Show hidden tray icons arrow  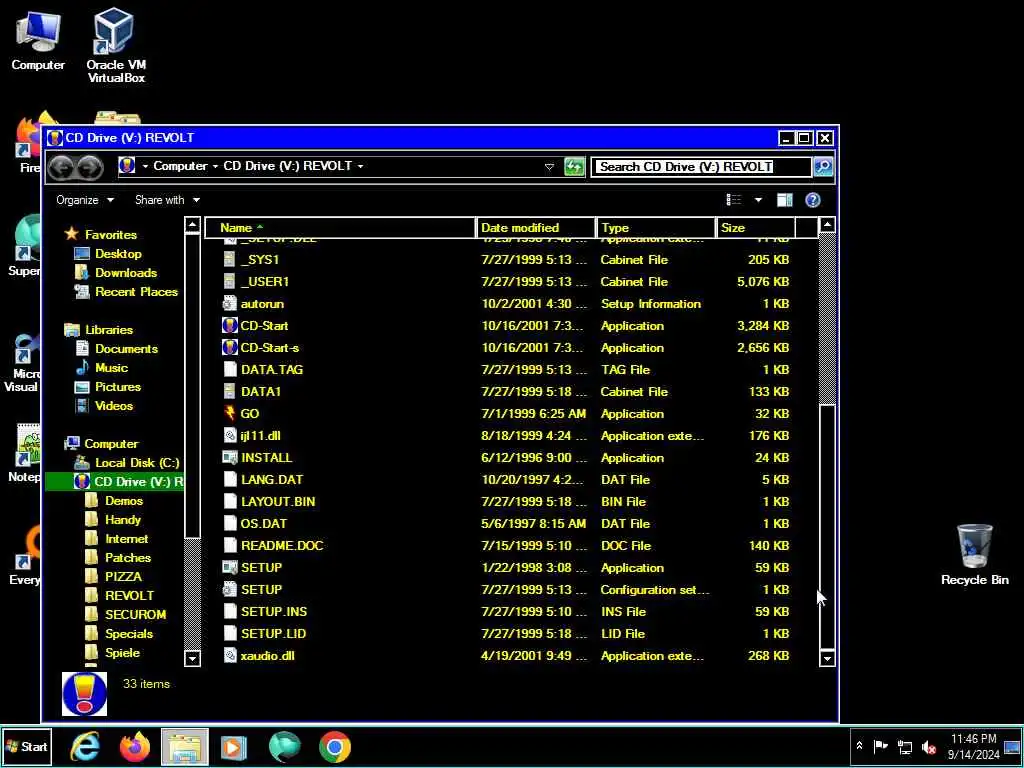coord(859,746)
